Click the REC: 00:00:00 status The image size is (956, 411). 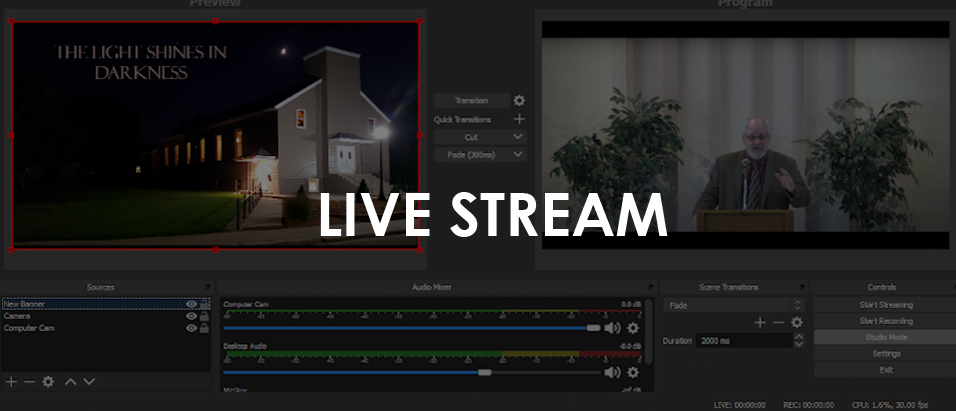pyautogui.click(x=808, y=405)
